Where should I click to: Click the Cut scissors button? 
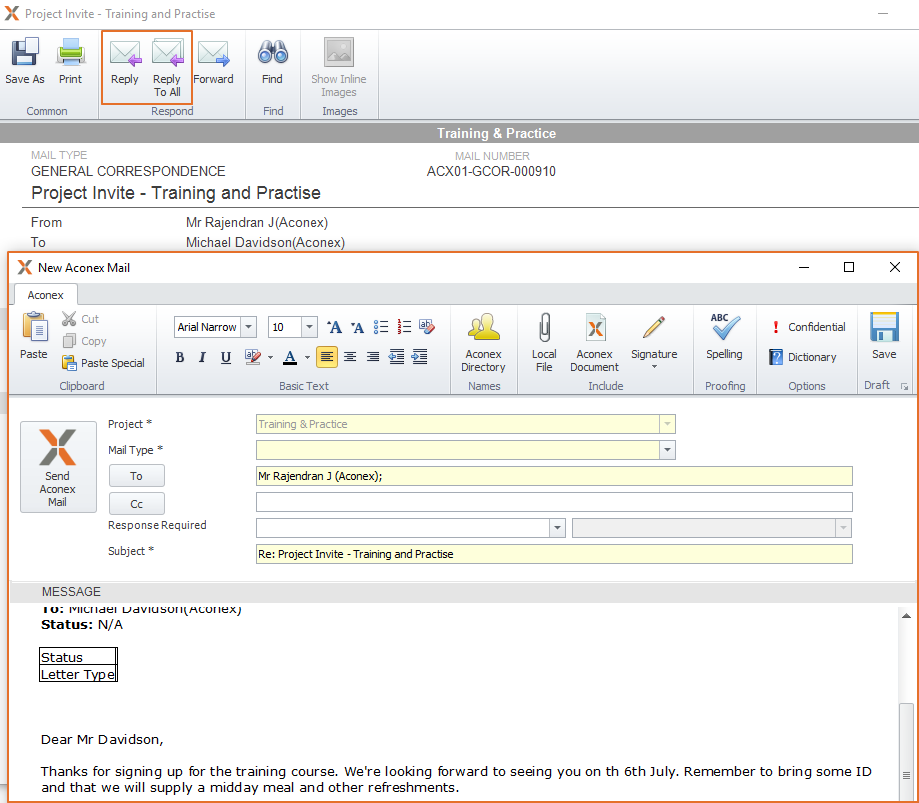tap(80, 319)
